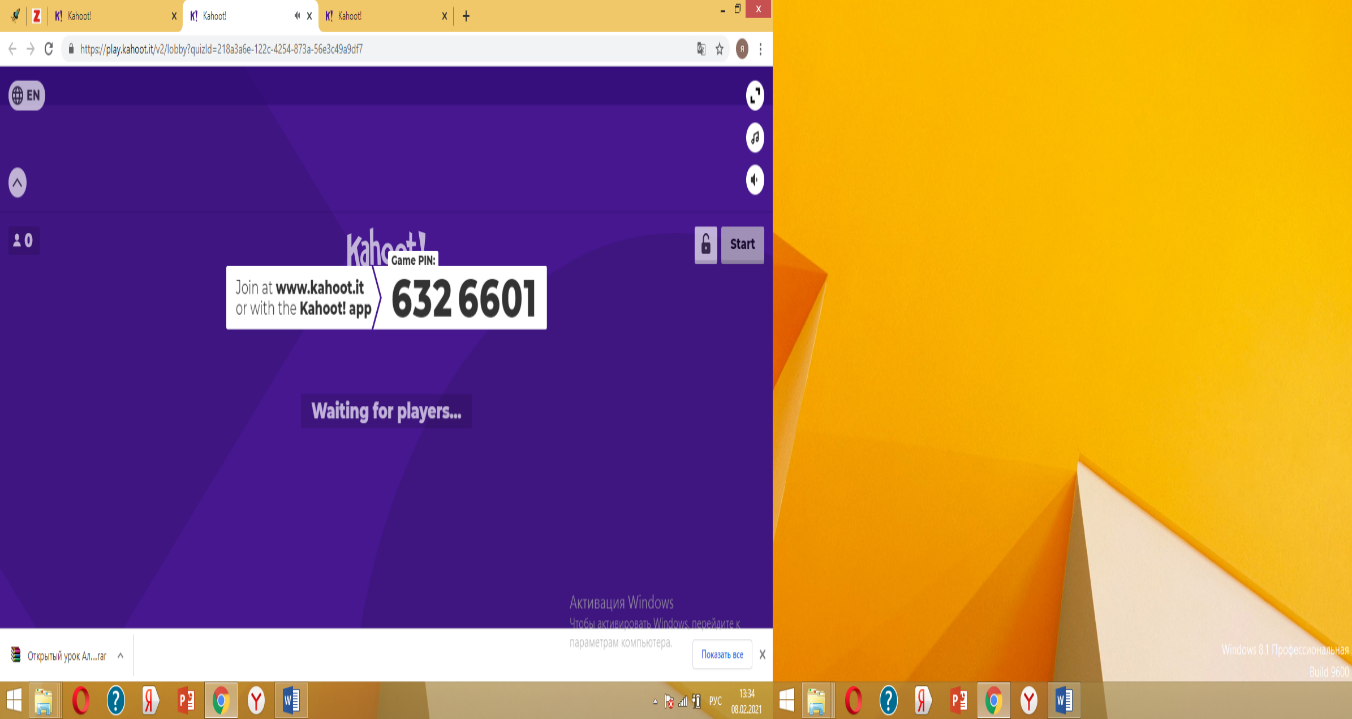Viewport: 1352px width, 719px height.
Task: Expand the downloaded file options arrow
Action: 120,656
